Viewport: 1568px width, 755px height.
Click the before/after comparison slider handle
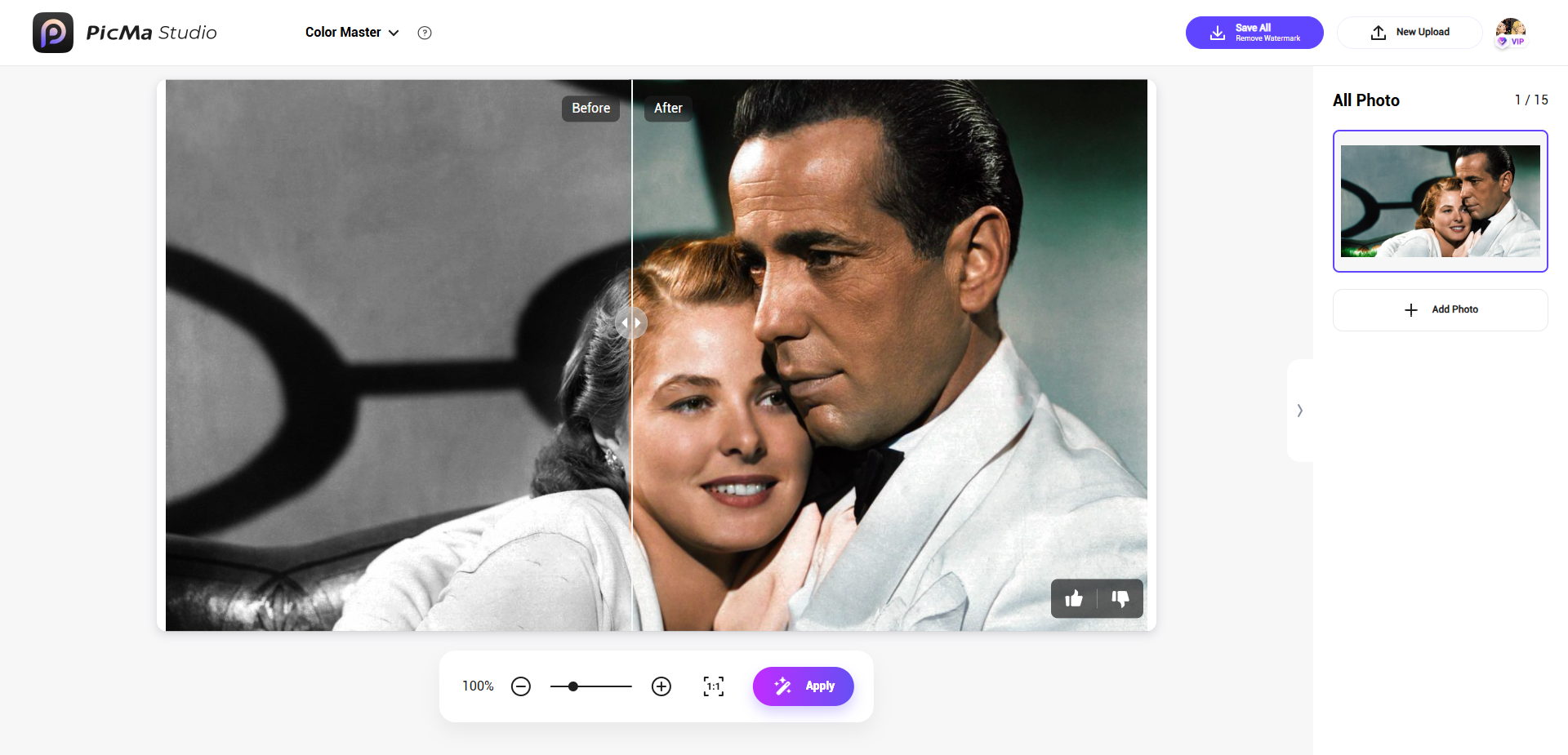click(631, 323)
